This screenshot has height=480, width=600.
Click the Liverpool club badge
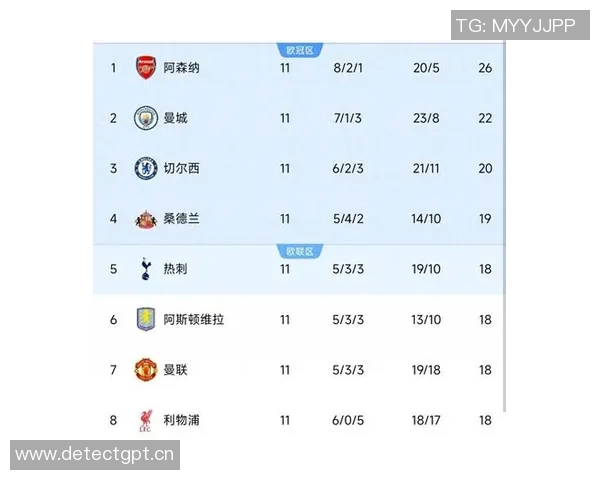pyautogui.click(x=146, y=420)
